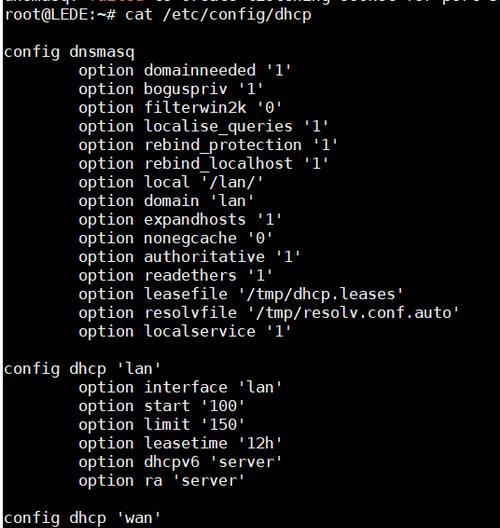This screenshot has height=528, width=500.
Task: Click the 'option localservice' line
Action: [x=185, y=332]
